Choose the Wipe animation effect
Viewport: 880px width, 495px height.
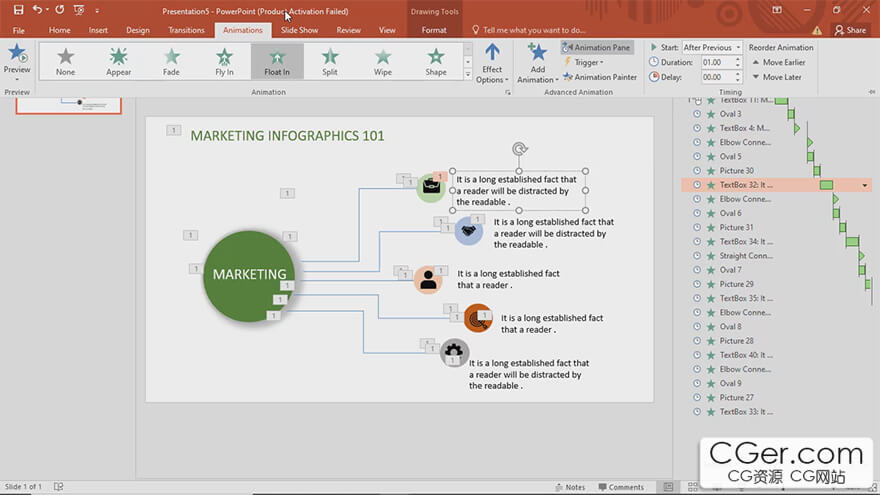tap(383, 61)
